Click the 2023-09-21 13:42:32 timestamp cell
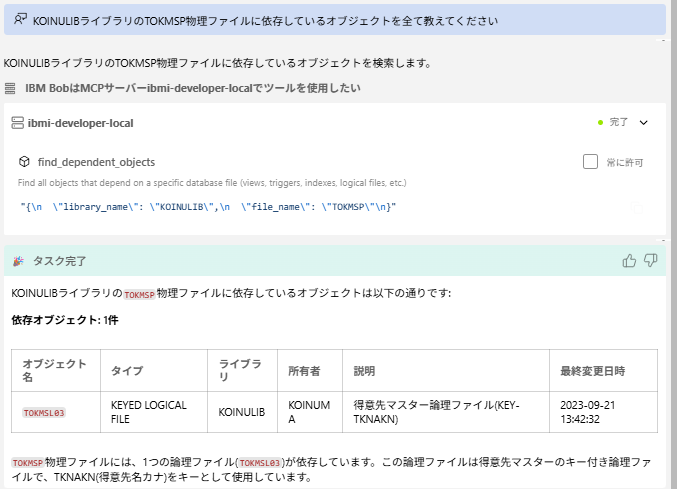The height and width of the screenshot is (489, 677). [x=603, y=412]
